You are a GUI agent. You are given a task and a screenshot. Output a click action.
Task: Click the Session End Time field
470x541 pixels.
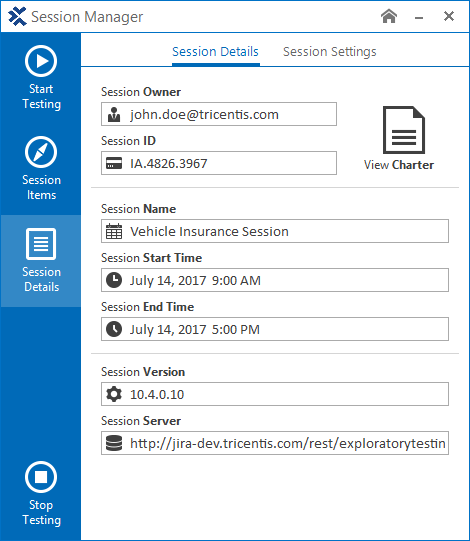[x=275, y=329]
